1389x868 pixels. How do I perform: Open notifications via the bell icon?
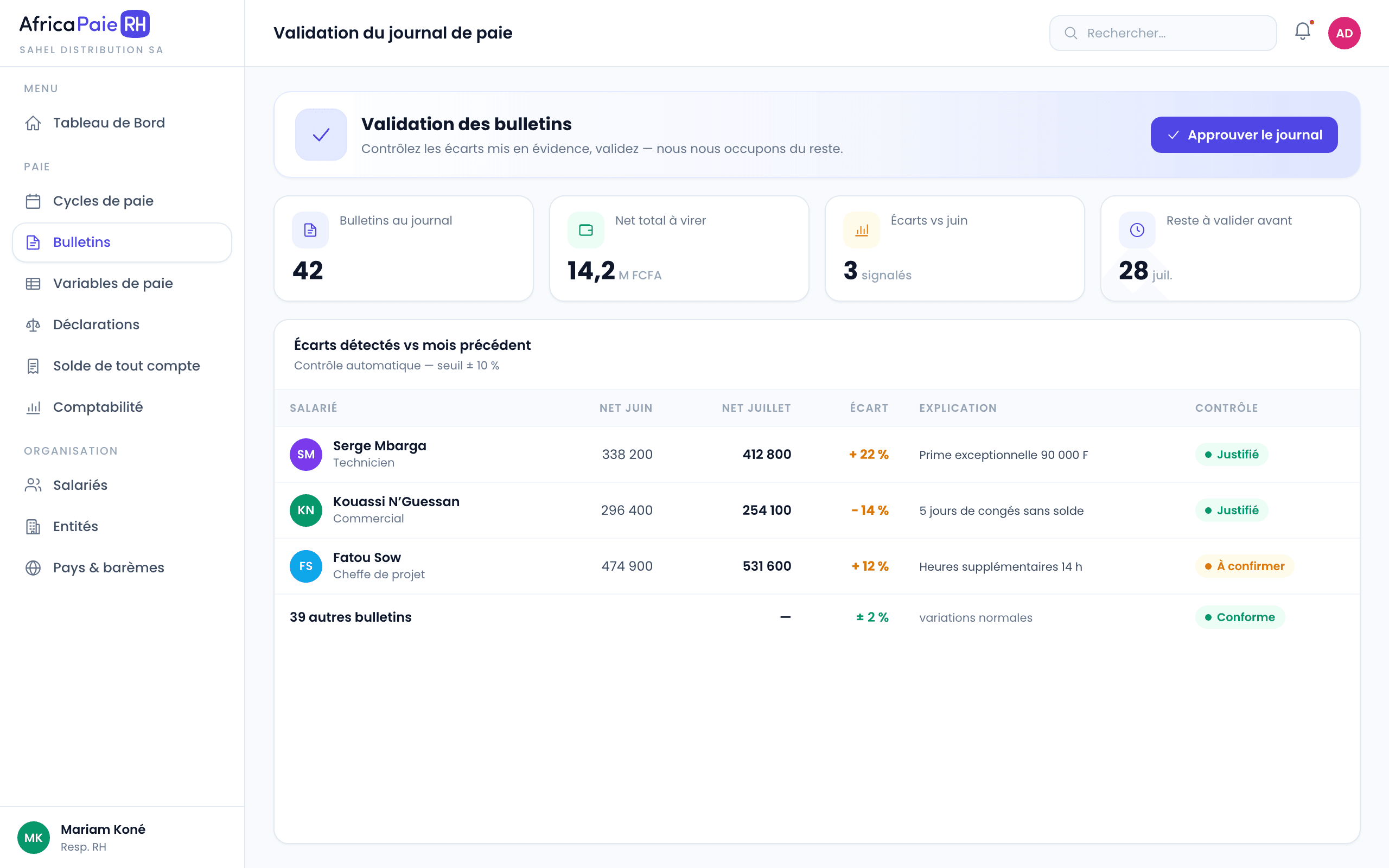point(1303,31)
